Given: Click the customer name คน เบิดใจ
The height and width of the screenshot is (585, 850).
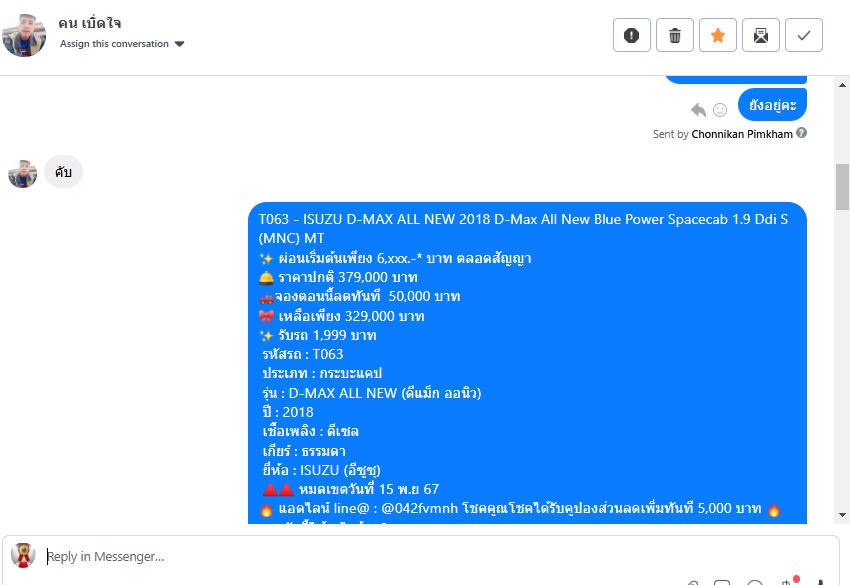Looking at the screenshot, I should [90, 23].
